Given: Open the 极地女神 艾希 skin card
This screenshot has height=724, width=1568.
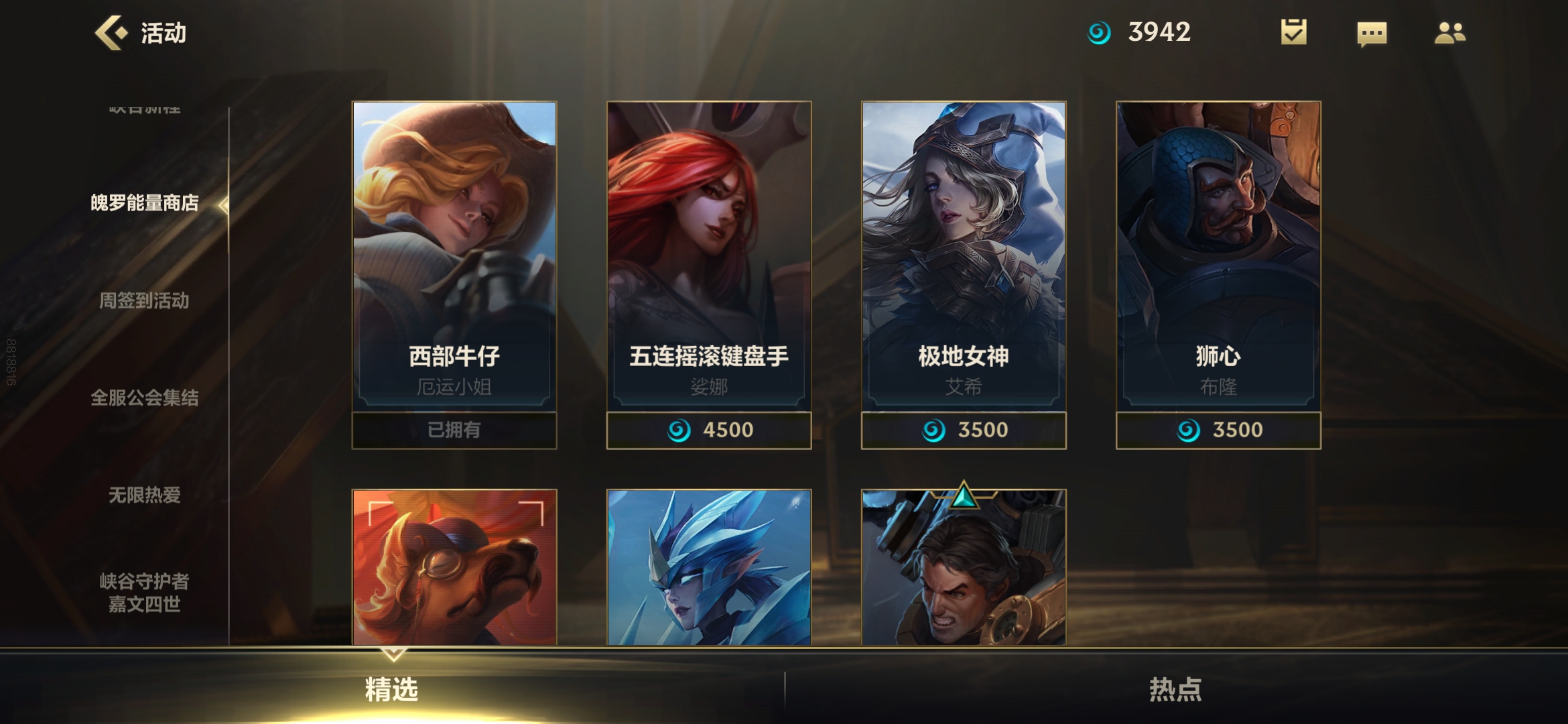Looking at the screenshot, I should point(964,256).
